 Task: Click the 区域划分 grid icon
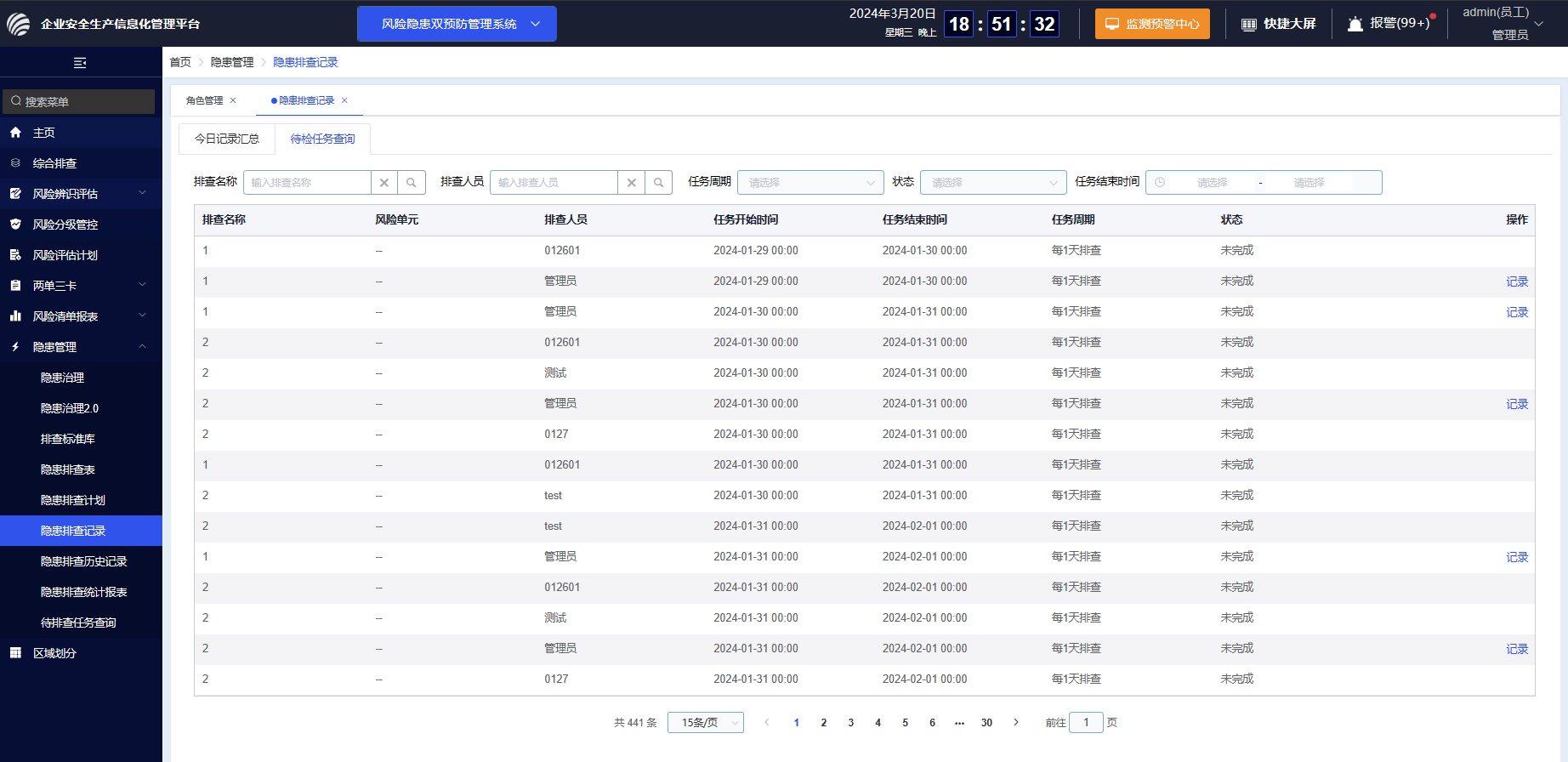[15, 653]
